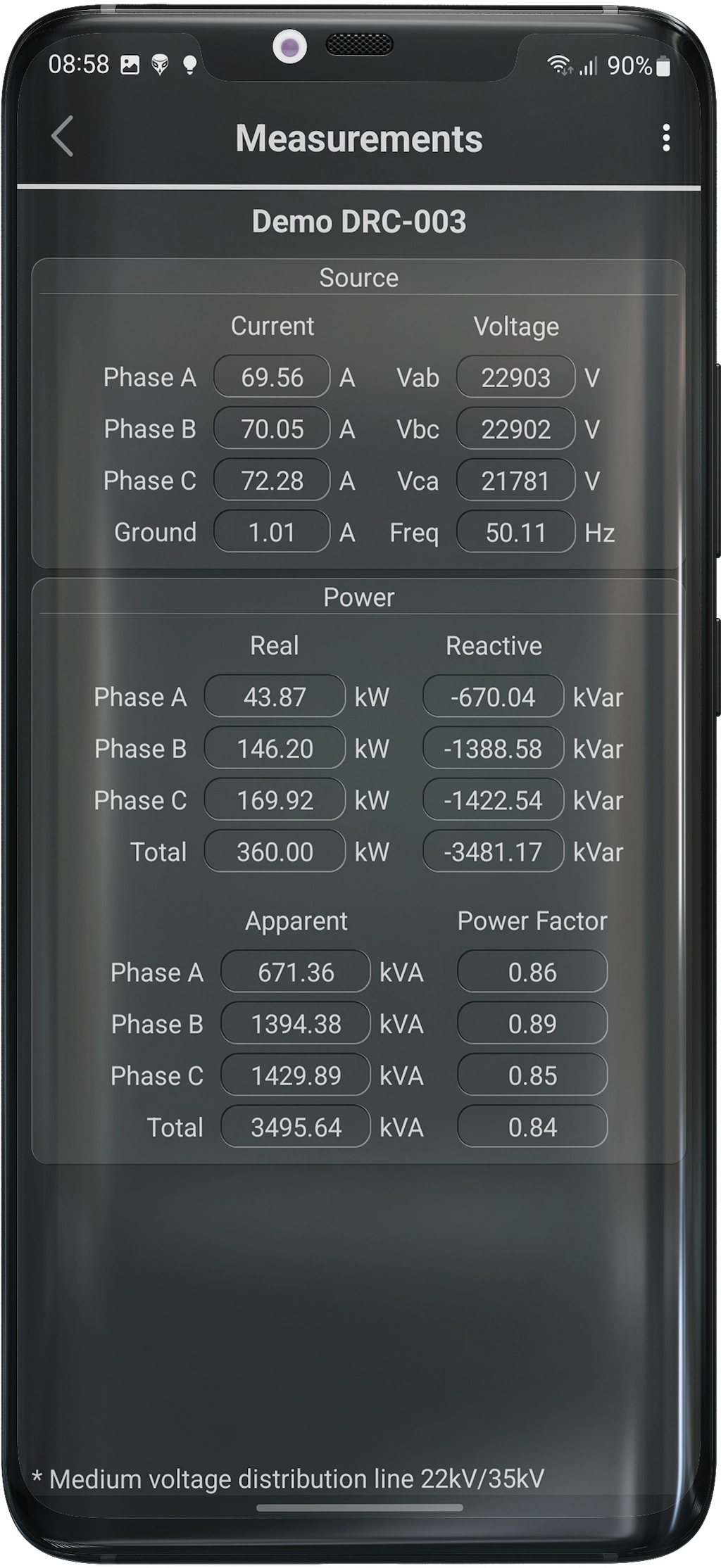
Task: Tap the 08:58 clock
Action: tap(79, 65)
